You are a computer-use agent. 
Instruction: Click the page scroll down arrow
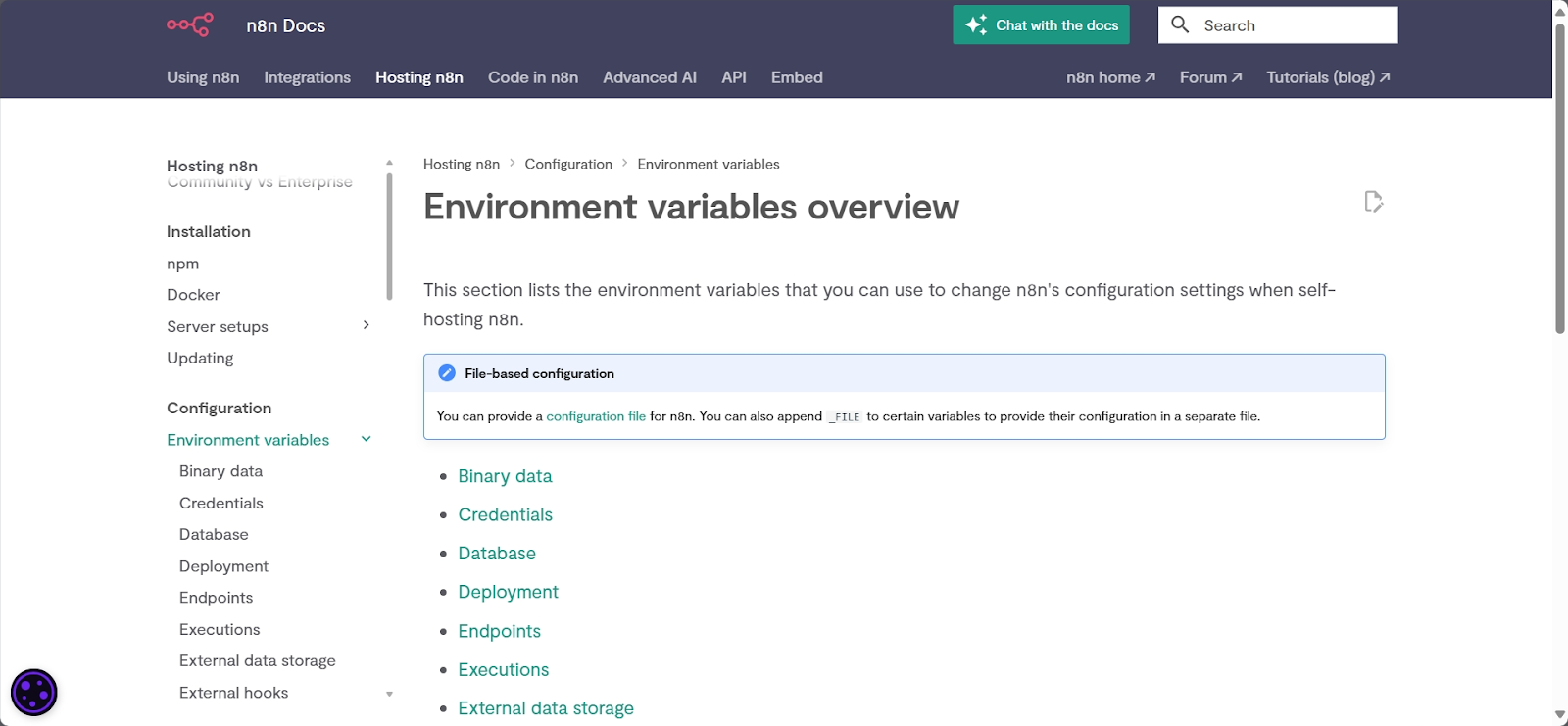pyautogui.click(x=1560, y=715)
